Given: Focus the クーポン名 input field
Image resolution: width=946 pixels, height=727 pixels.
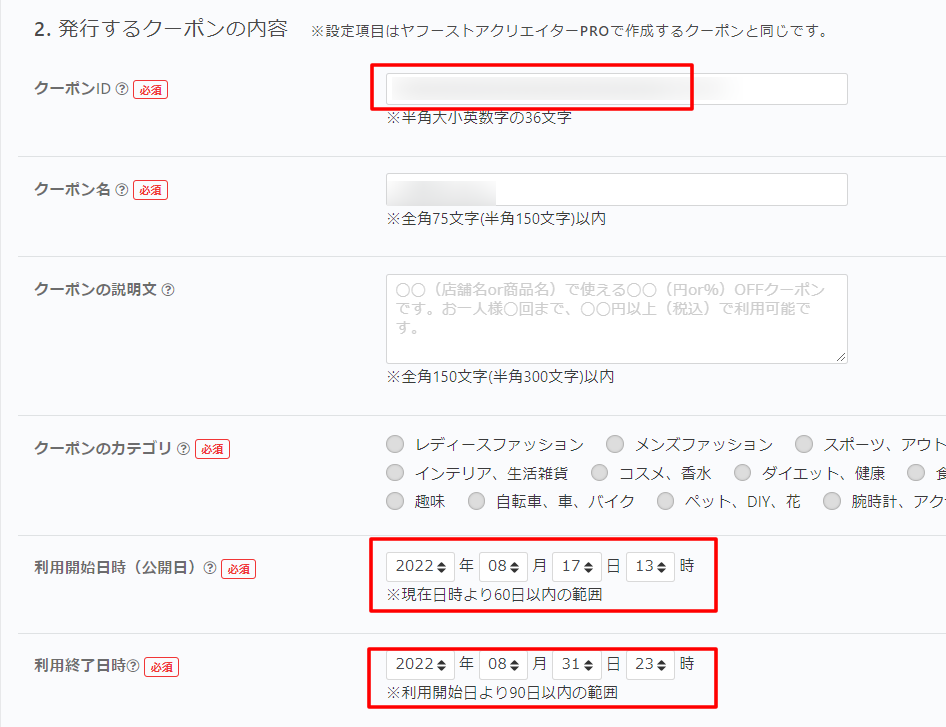Looking at the screenshot, I should (x=616, y=189).
